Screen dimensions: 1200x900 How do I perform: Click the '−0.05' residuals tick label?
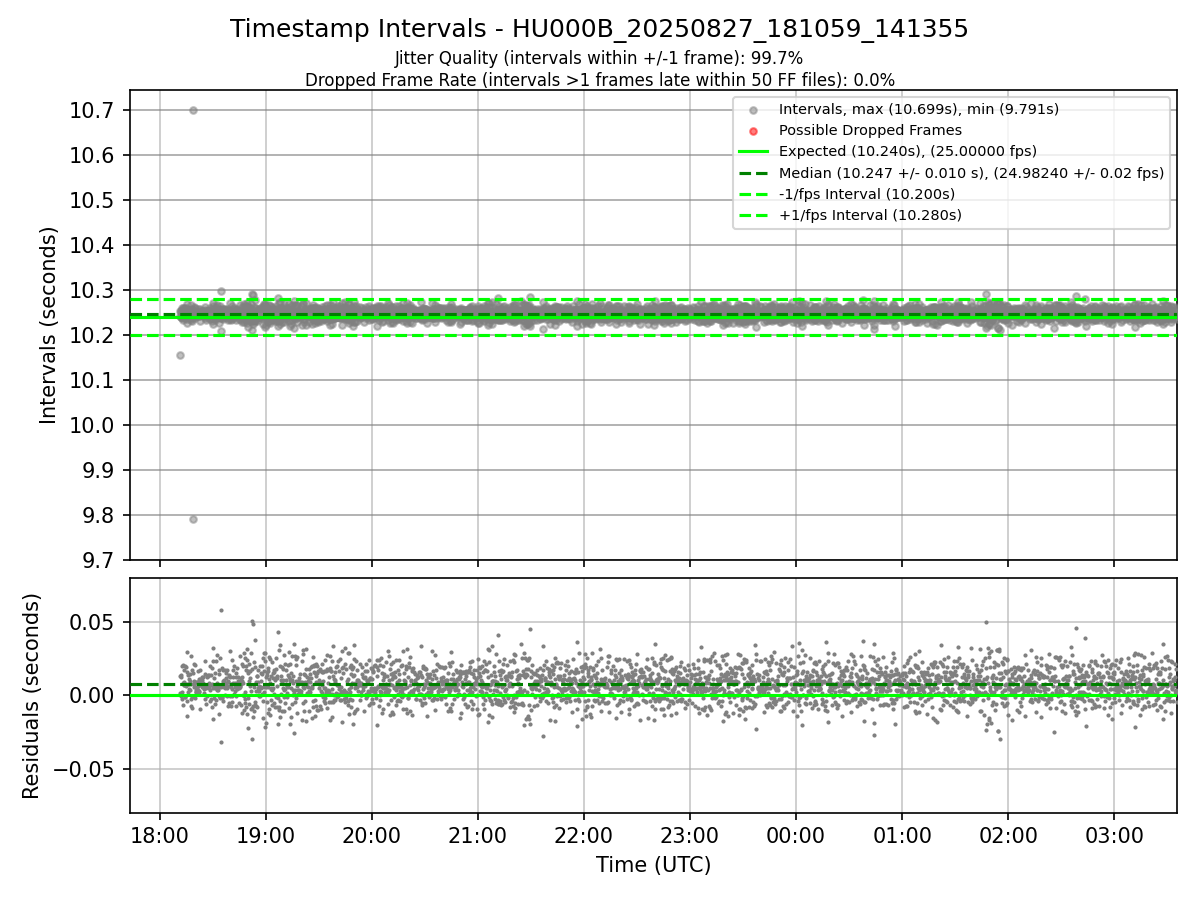coord(85,769)
